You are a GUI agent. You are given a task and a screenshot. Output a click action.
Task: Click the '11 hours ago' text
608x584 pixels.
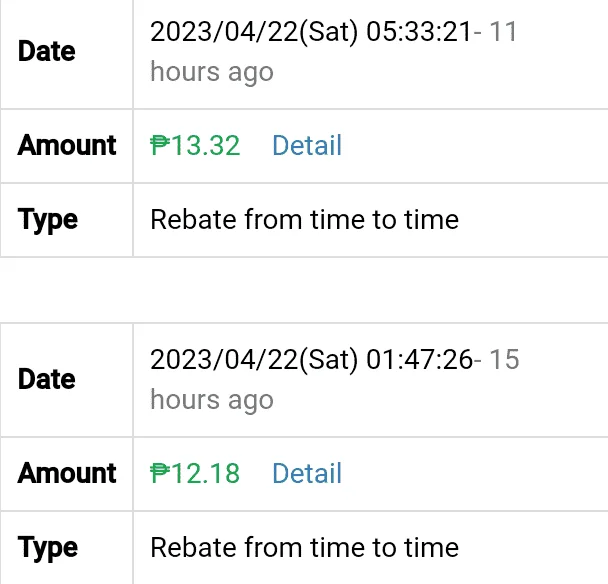point(333,52)
